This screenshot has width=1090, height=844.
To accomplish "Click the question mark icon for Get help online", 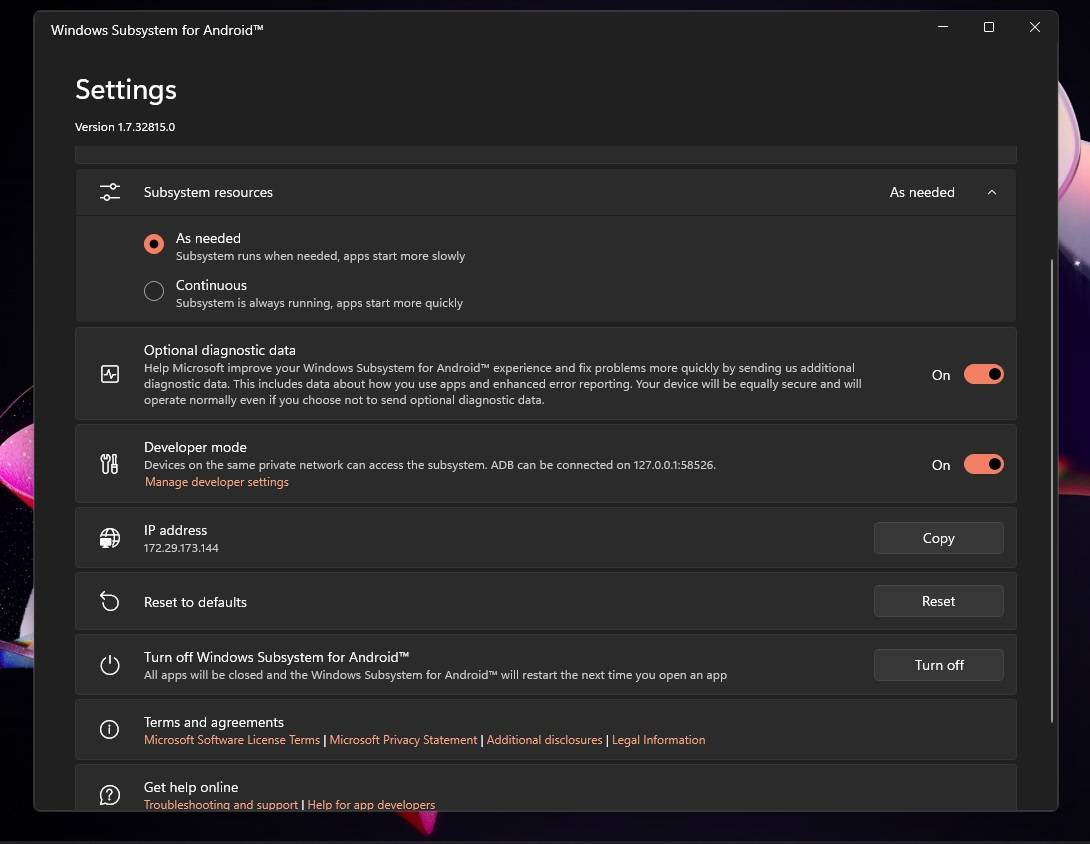I will (x=109, y=794).
